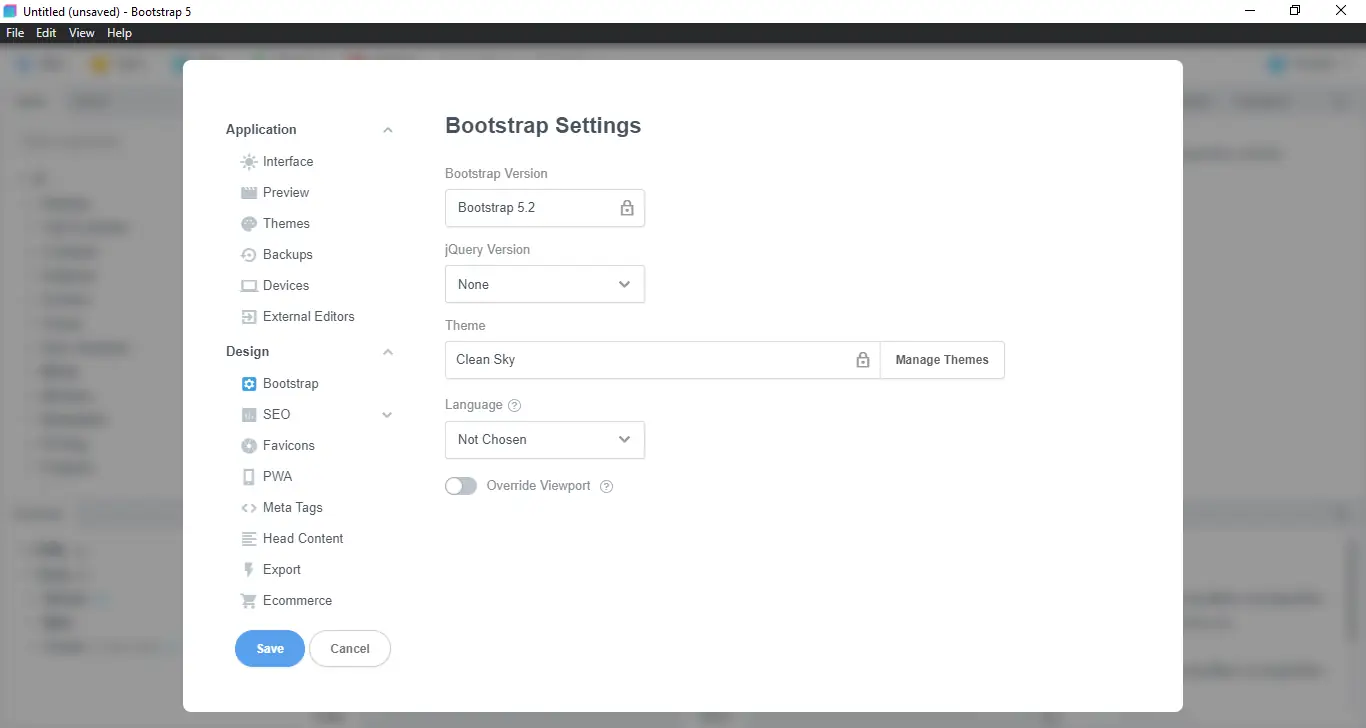Open the Favicons settings section
Viewport: 1366px width, 728px height.
[x=288, y=445]
